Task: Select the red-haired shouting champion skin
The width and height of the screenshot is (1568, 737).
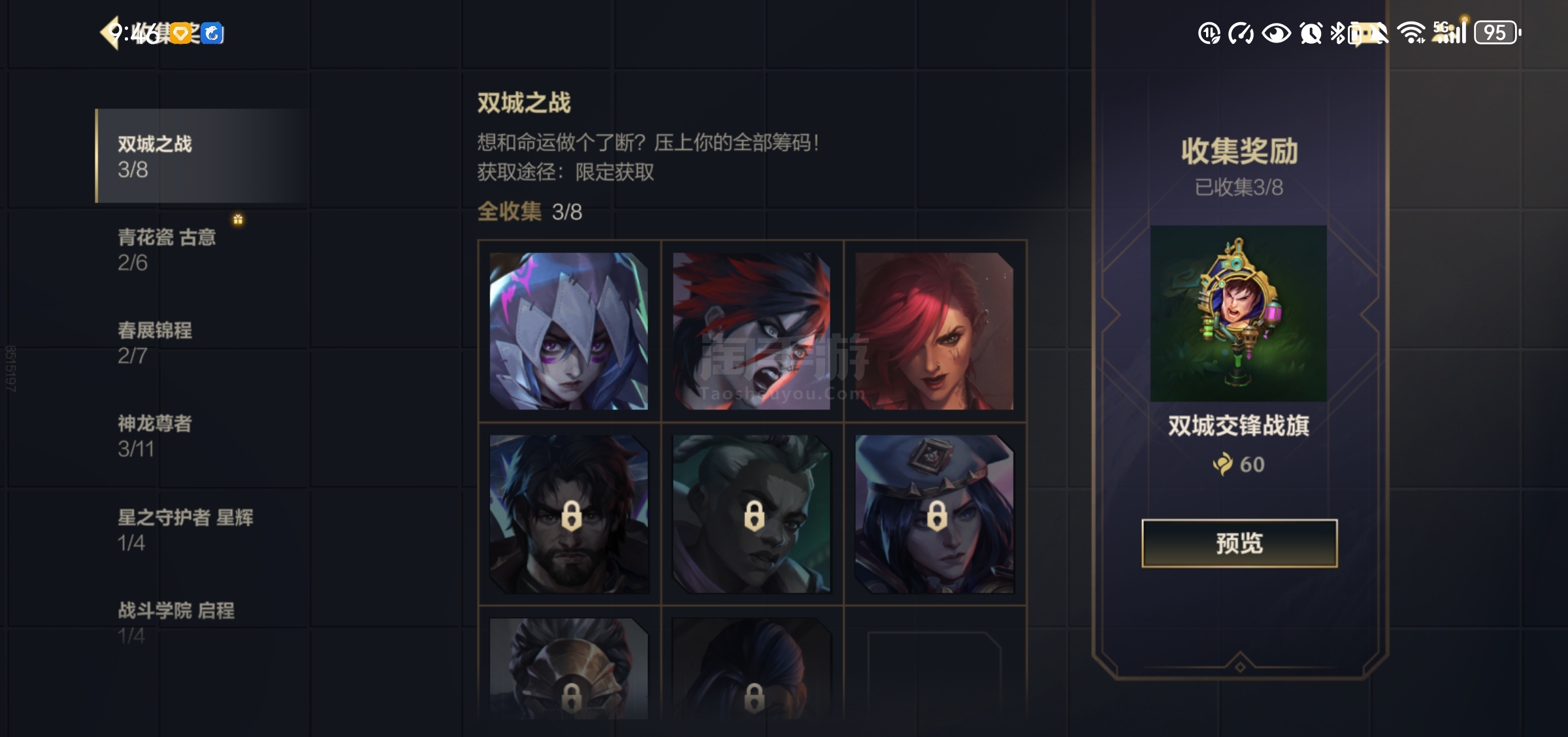Action: coord(752,331)
